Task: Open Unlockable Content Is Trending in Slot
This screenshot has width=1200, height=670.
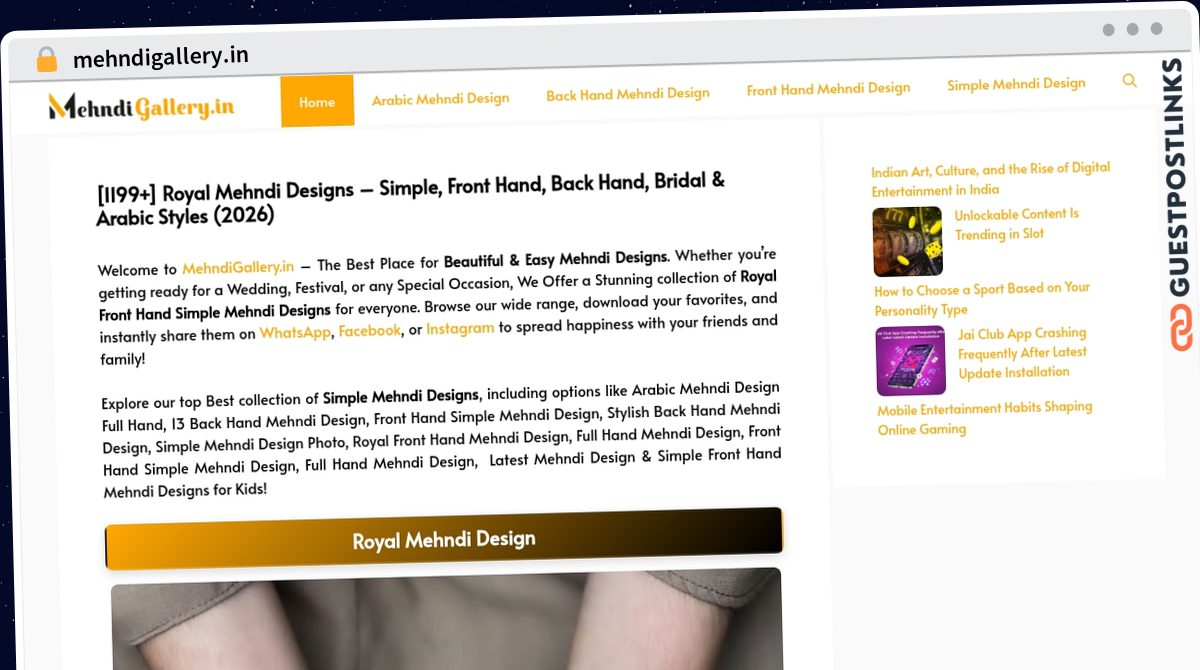Action: [x=1016, y=224]
